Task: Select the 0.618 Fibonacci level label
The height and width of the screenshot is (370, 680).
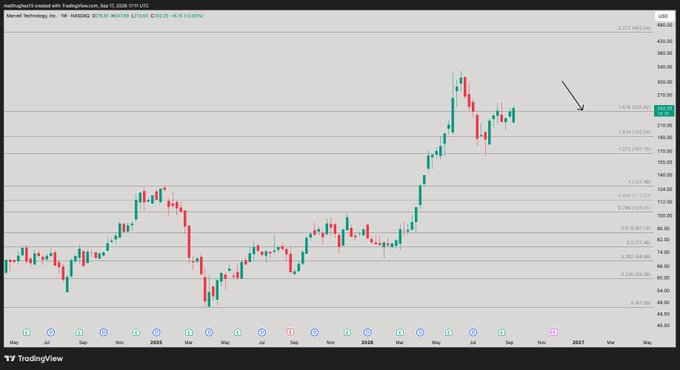Action: point(636,228)
